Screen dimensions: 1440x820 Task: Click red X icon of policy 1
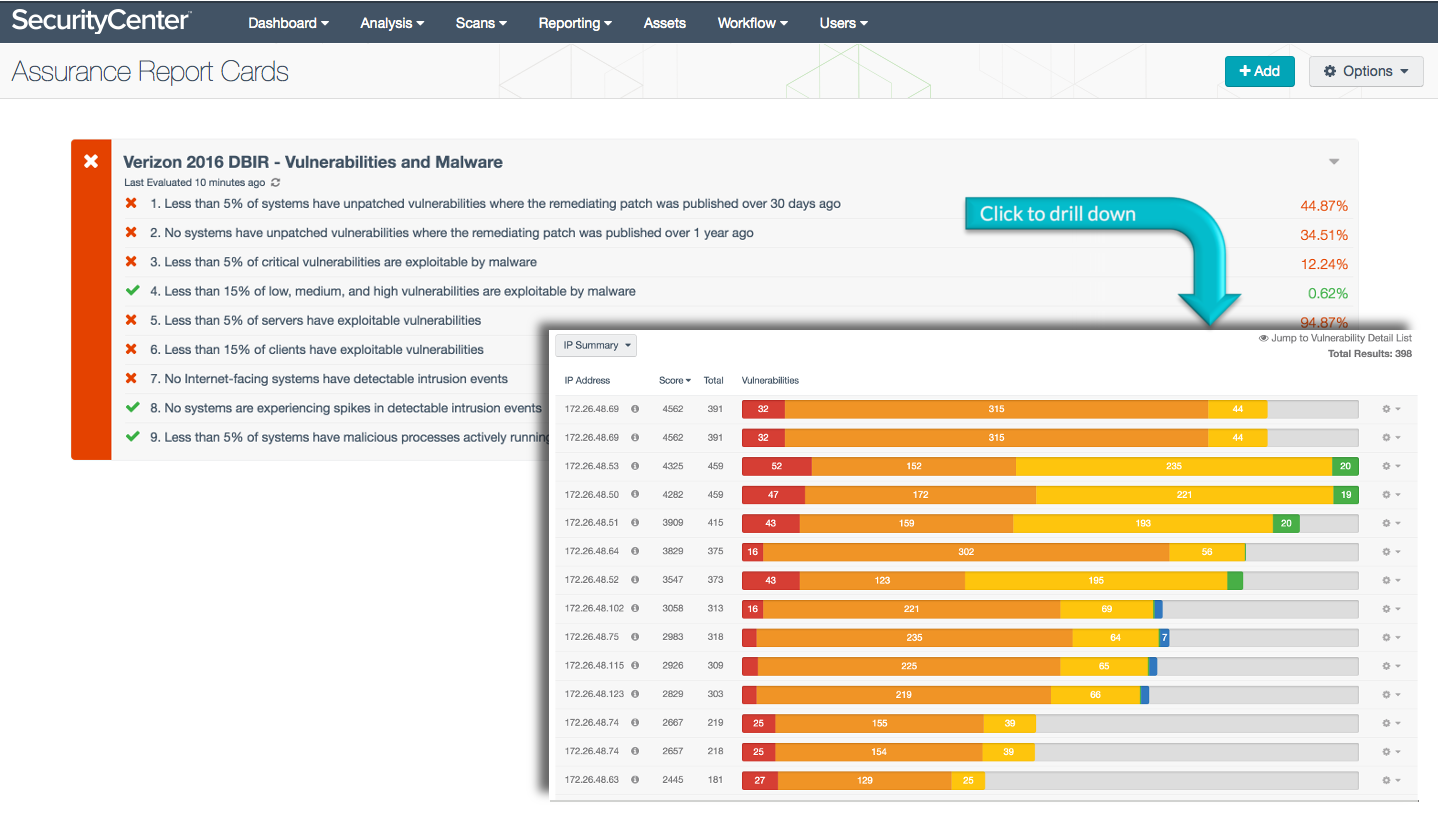tap(131, 204)
